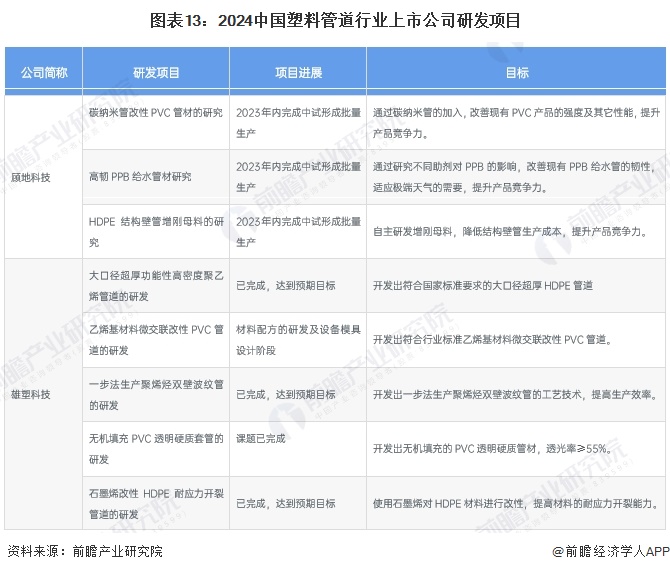This screenshot has height=572, width=670.
Task: Click goal text 开发出一步法生产聚烯烃双壁波纹管的工艺技术
Action: [x=516, y=395]
